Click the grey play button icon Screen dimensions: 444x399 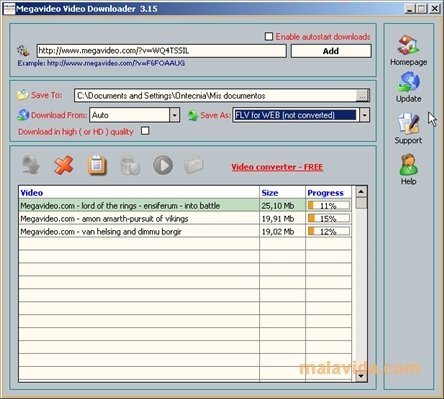click(163, 165)
